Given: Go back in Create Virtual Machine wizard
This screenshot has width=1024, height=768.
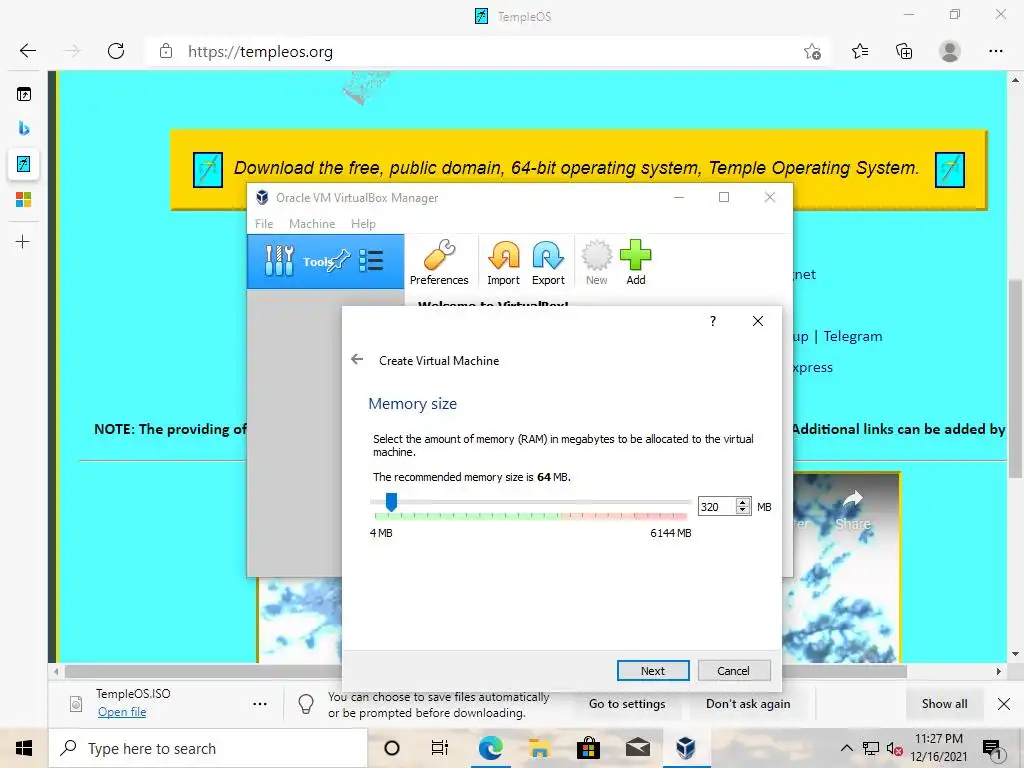Looking at the screenshot, I should coord(357,359).
